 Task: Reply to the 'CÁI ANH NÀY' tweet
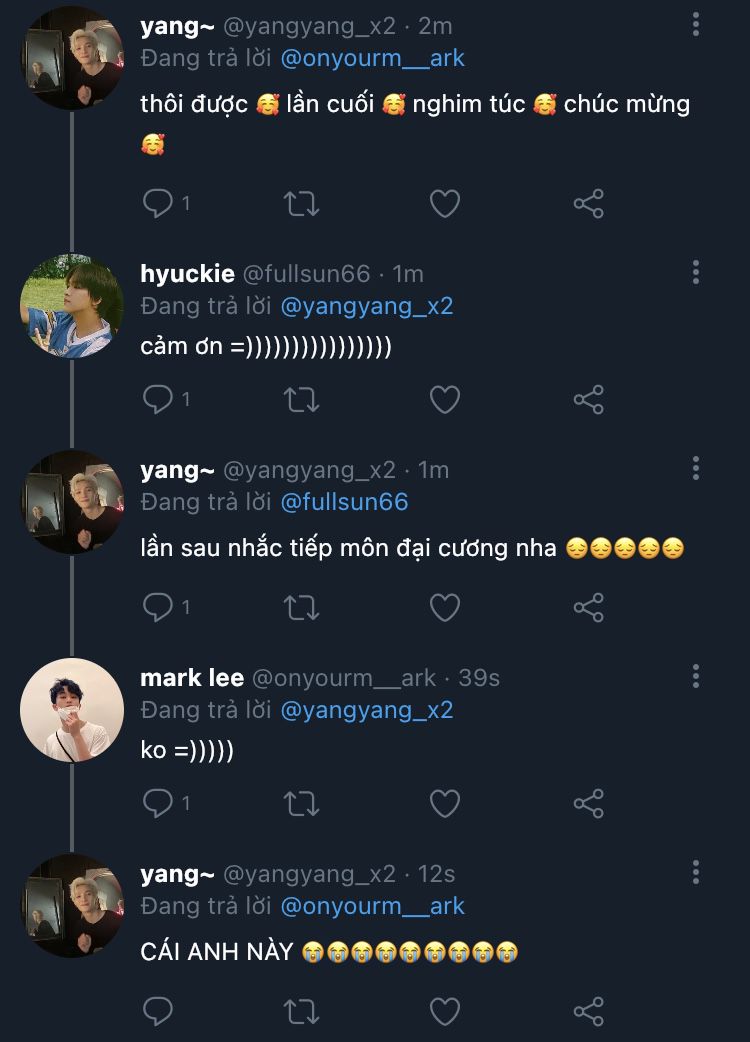[158, 1010]
